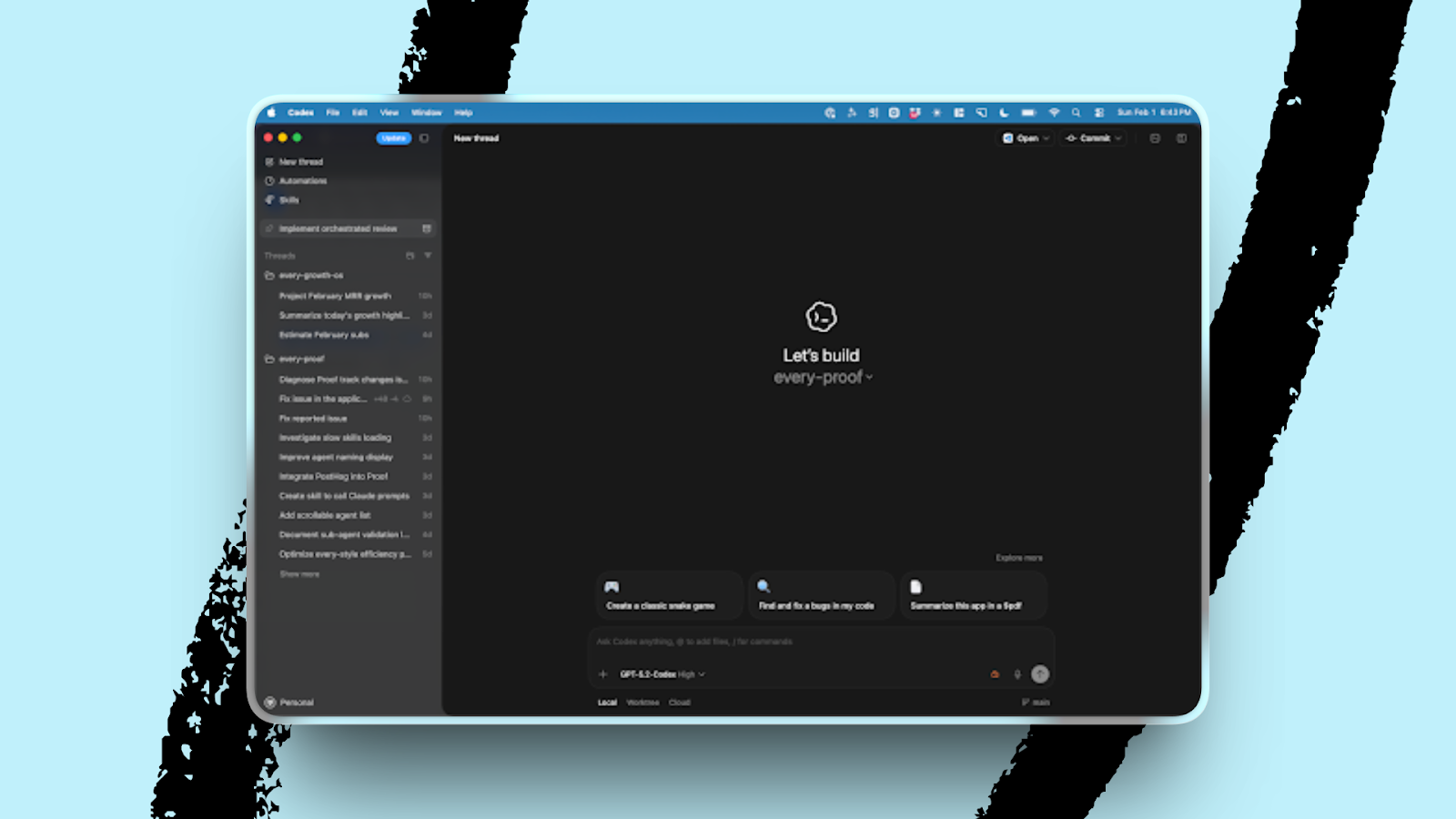Toggle the right panel layout icon
This screenshot has height=819, width=1456.
[1181, 138]
